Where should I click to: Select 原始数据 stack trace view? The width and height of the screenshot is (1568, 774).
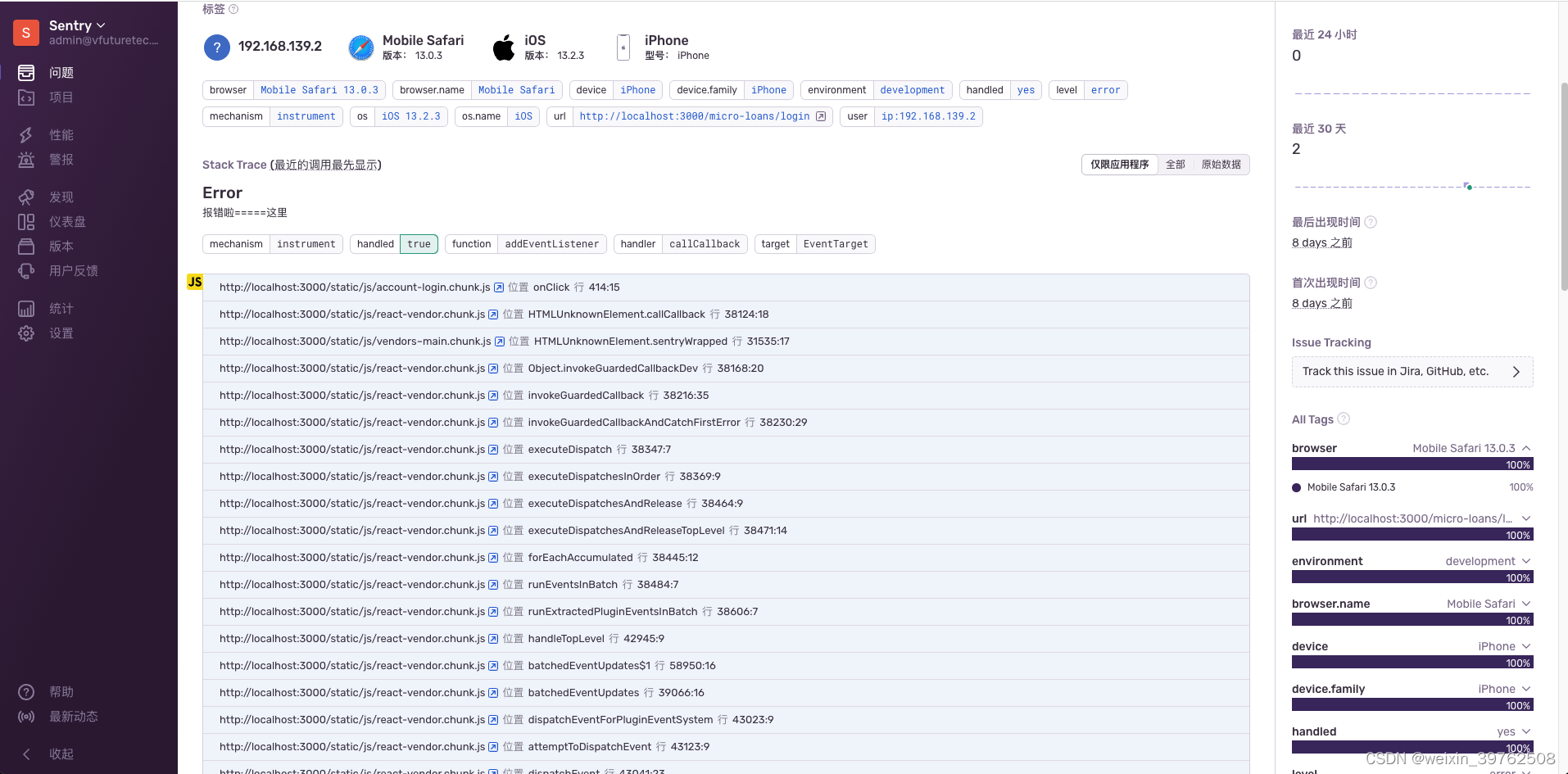(x=1221, y=165)
